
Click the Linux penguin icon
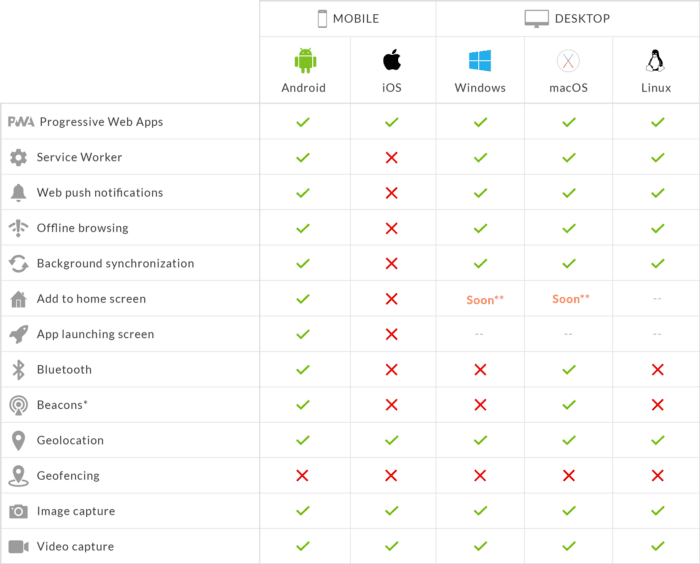pos(656,61)
